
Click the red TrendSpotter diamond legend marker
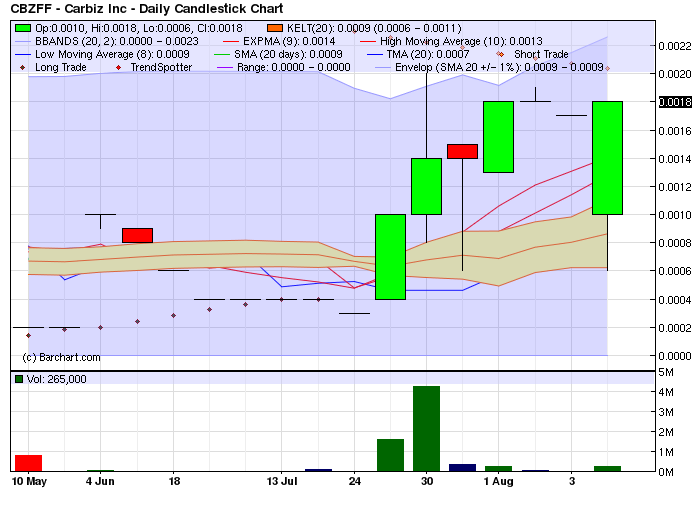[x=118, y=67]
